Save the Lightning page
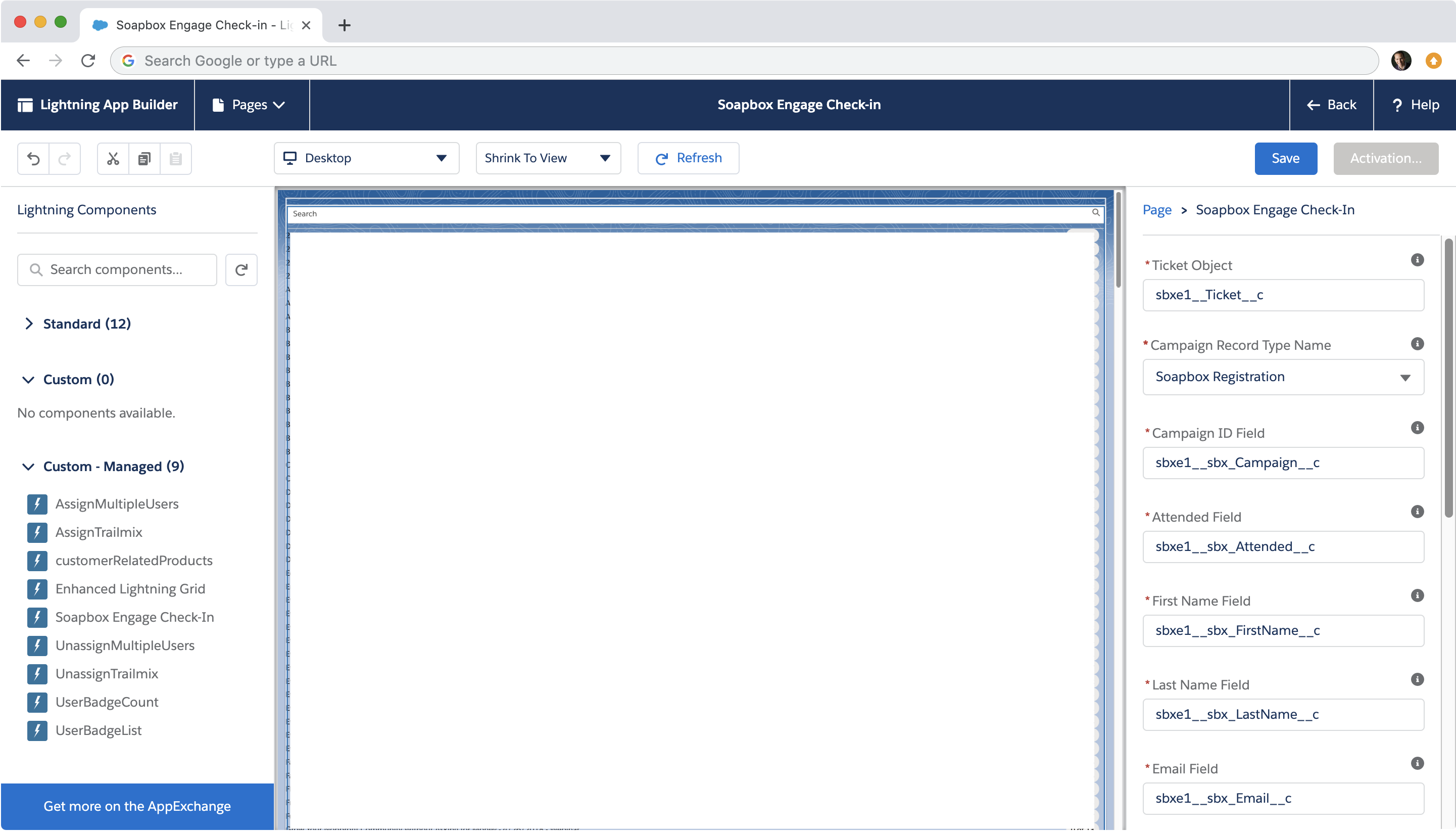The image size is (1456, 831). (x=1285, y=158)
